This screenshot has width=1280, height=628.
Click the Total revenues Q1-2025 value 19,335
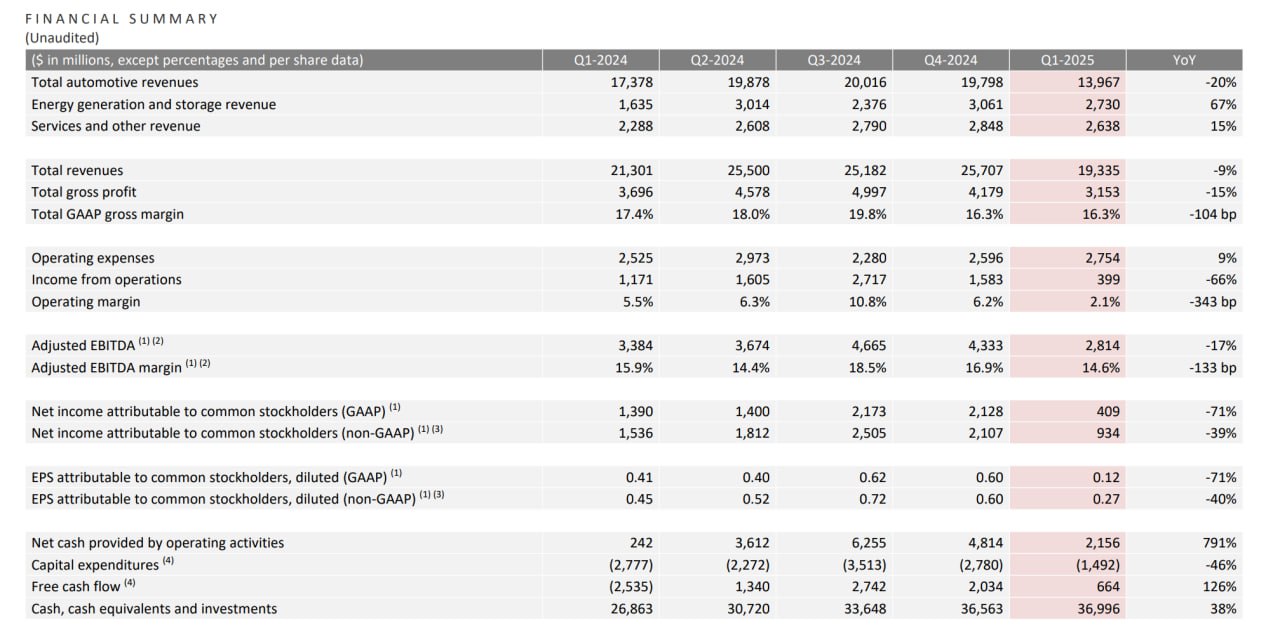[x=1096, y=170]
